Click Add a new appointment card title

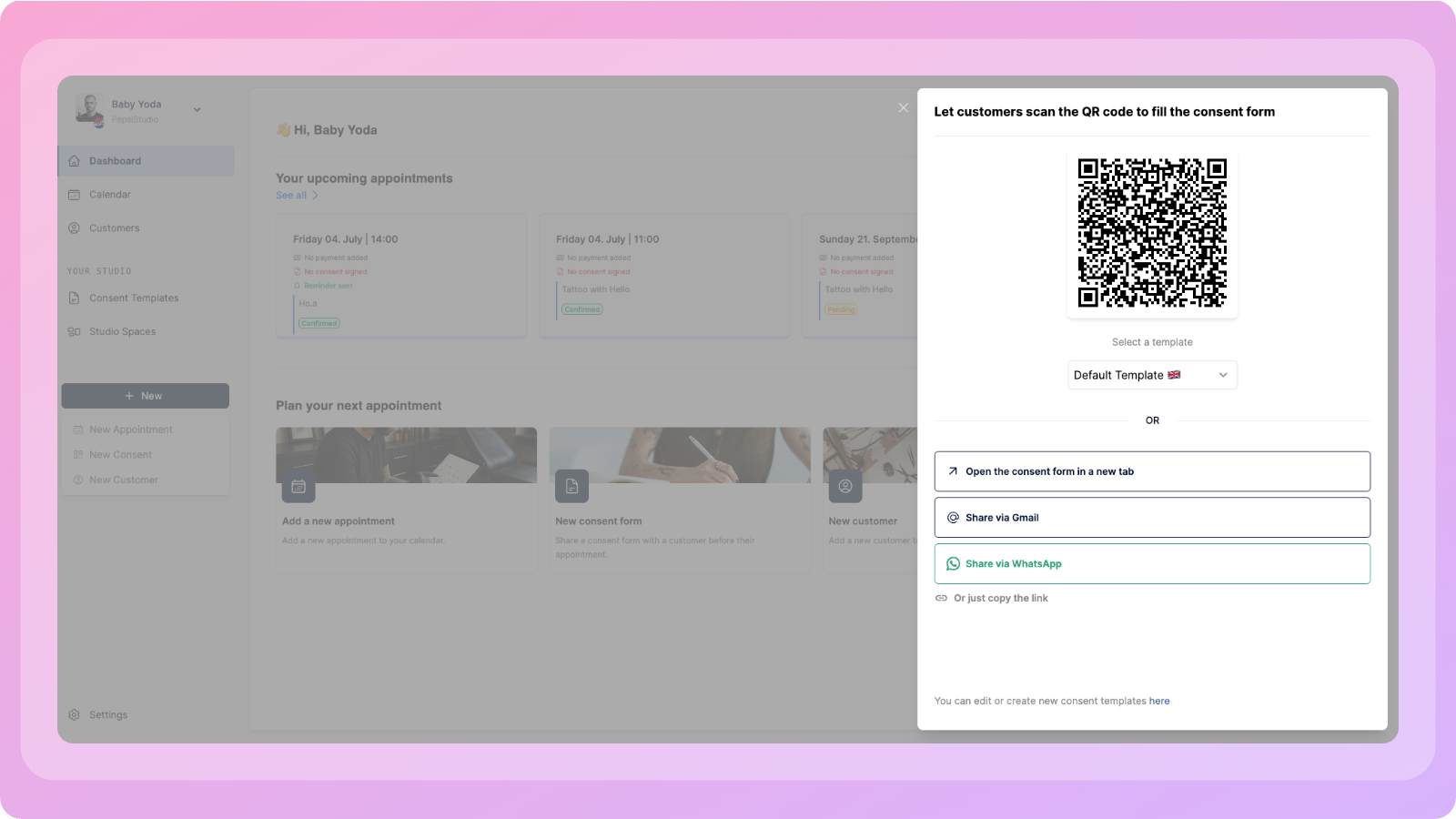click(x=339, y=521)
